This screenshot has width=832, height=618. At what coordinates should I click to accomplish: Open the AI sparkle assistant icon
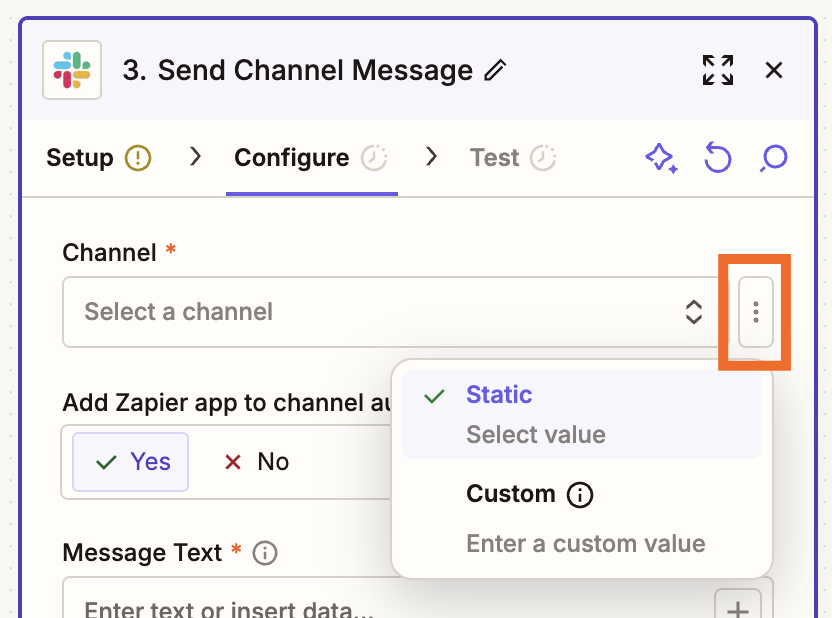tap(662, 158)
